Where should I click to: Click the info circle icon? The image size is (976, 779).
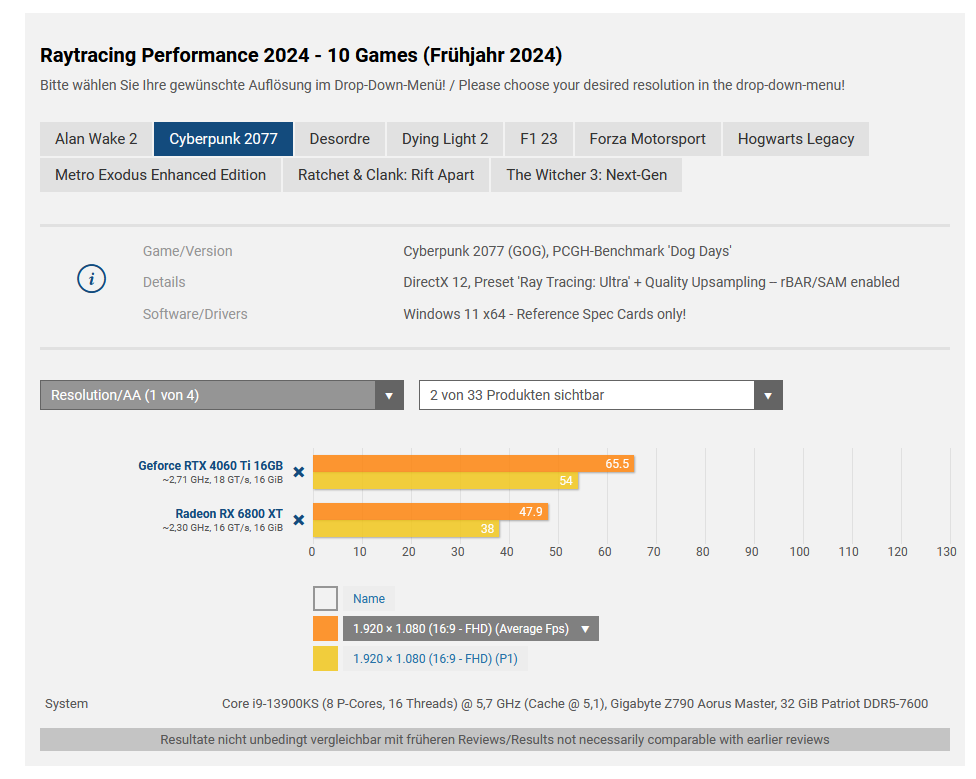point(92,279)
